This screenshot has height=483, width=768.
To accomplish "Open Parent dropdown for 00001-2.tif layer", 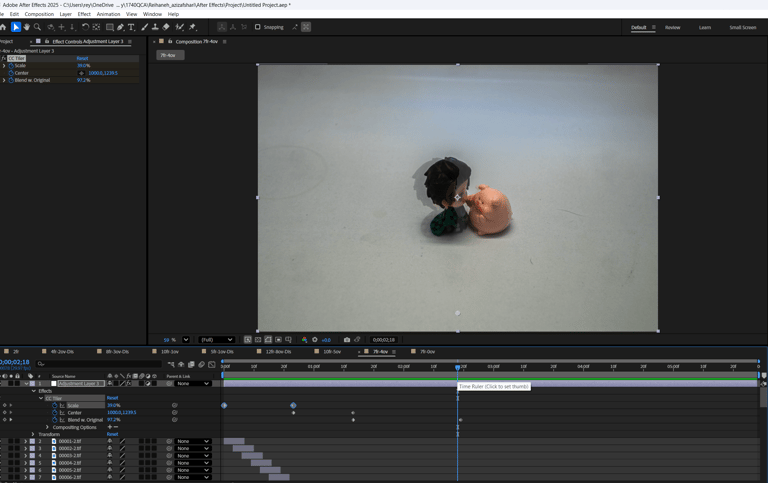I will pos(193,441).
